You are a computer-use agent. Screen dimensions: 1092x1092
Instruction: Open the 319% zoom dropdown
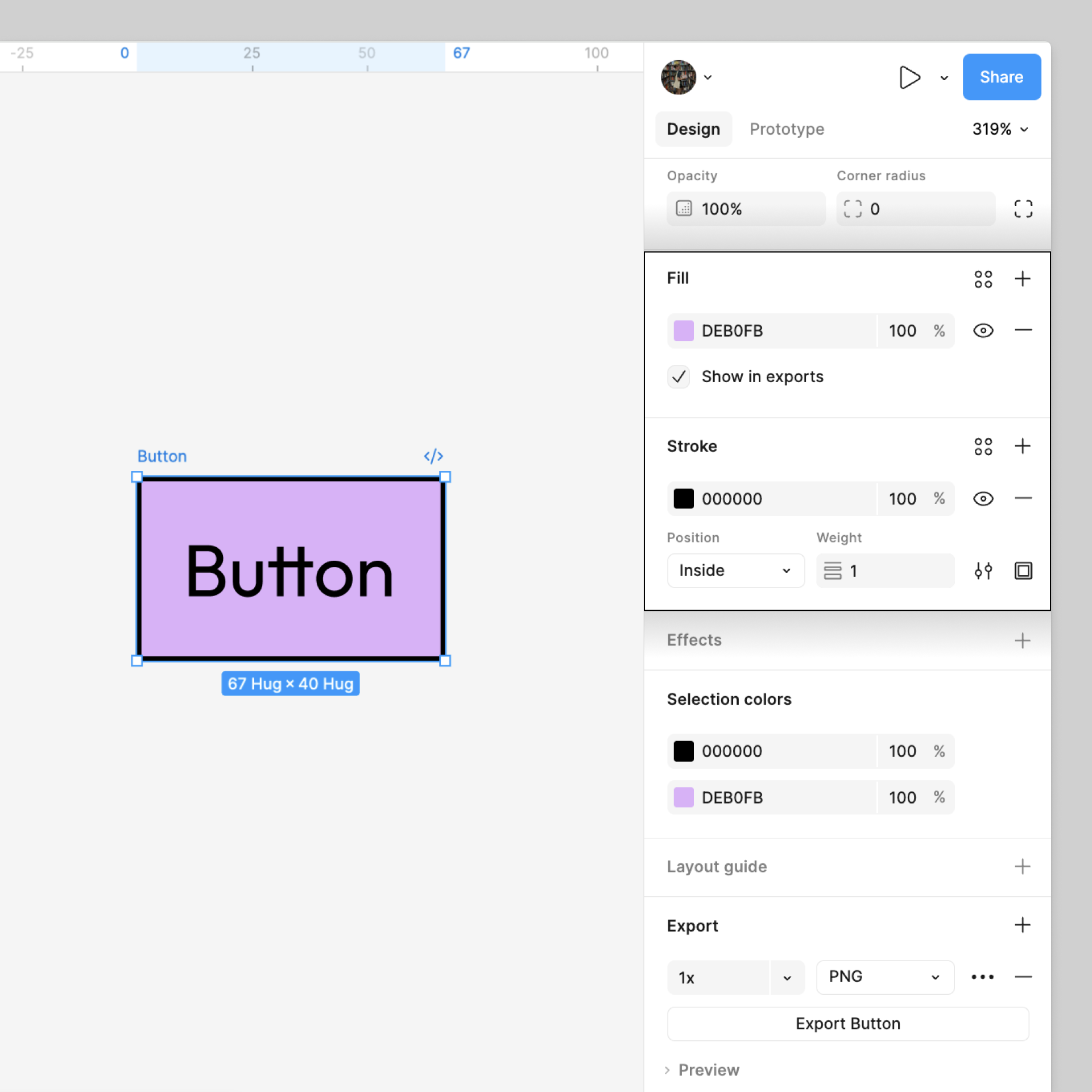[1000, 129]
